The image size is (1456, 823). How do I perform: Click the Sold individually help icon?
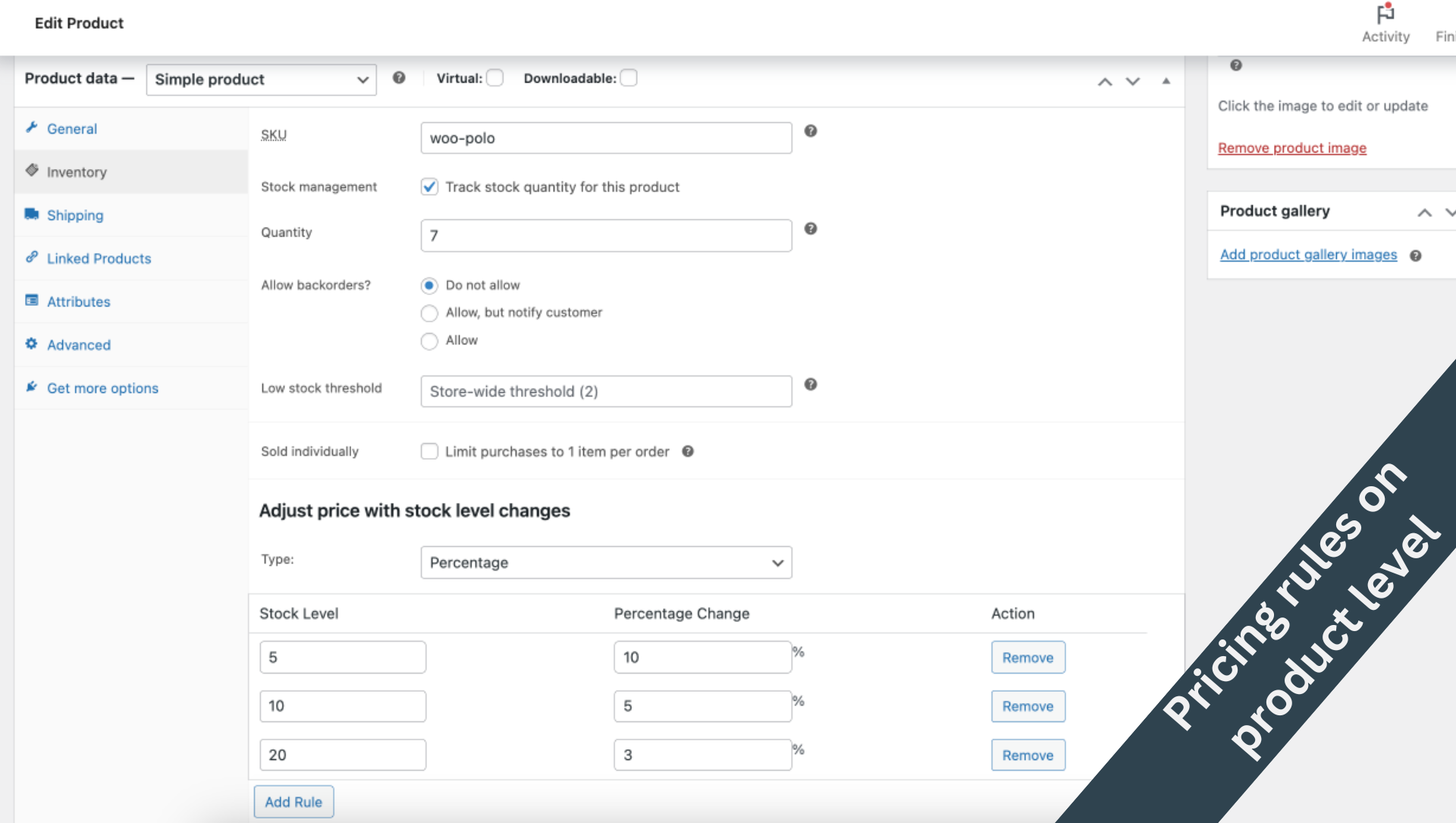(x=688, y=451)
